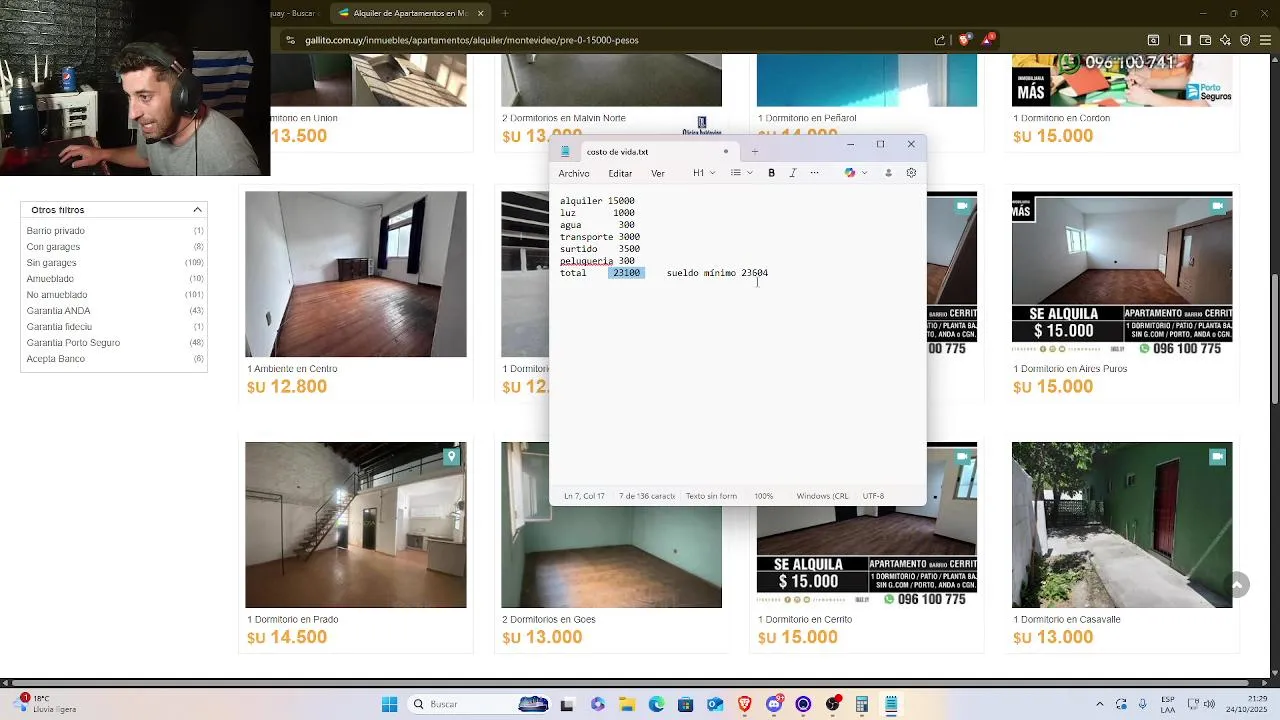Open the Brave Wallet icon
This screenshot has width=1280, height=720.
point(1205,40)
